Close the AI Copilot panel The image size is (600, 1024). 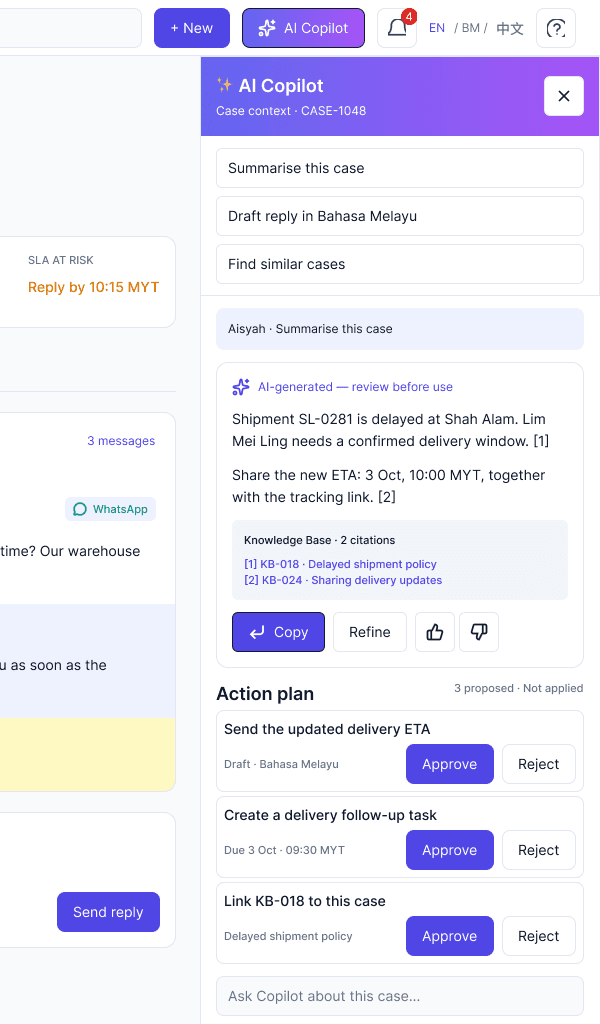tap(564, 96)
